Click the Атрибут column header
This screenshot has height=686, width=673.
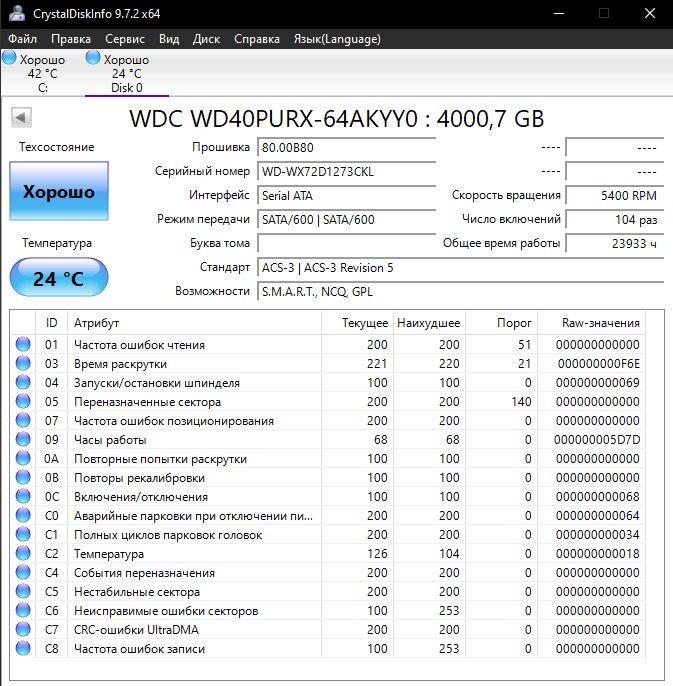click(194, 323)
